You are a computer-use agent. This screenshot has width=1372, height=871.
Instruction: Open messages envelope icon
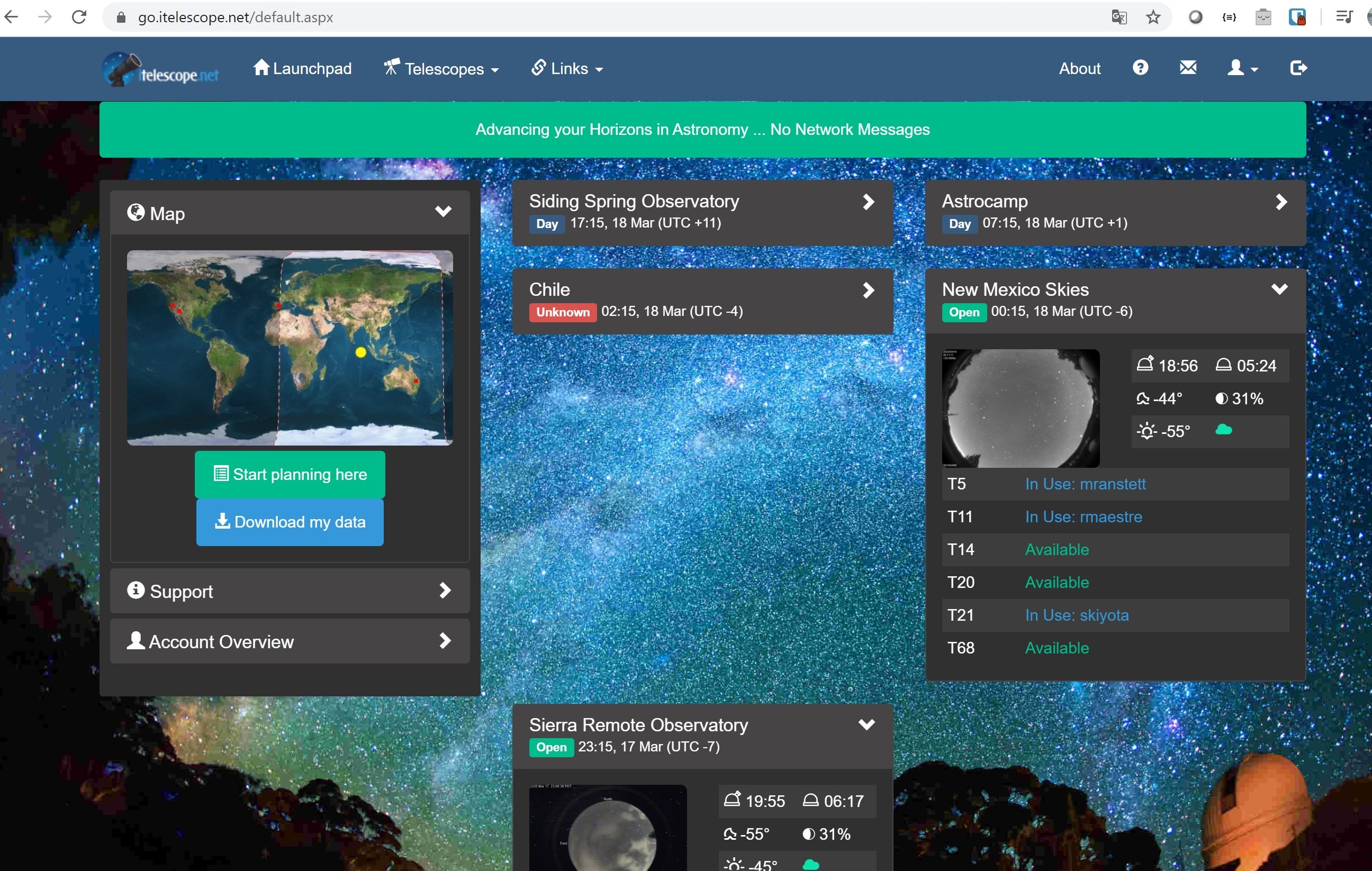(x=1188, y=68)
